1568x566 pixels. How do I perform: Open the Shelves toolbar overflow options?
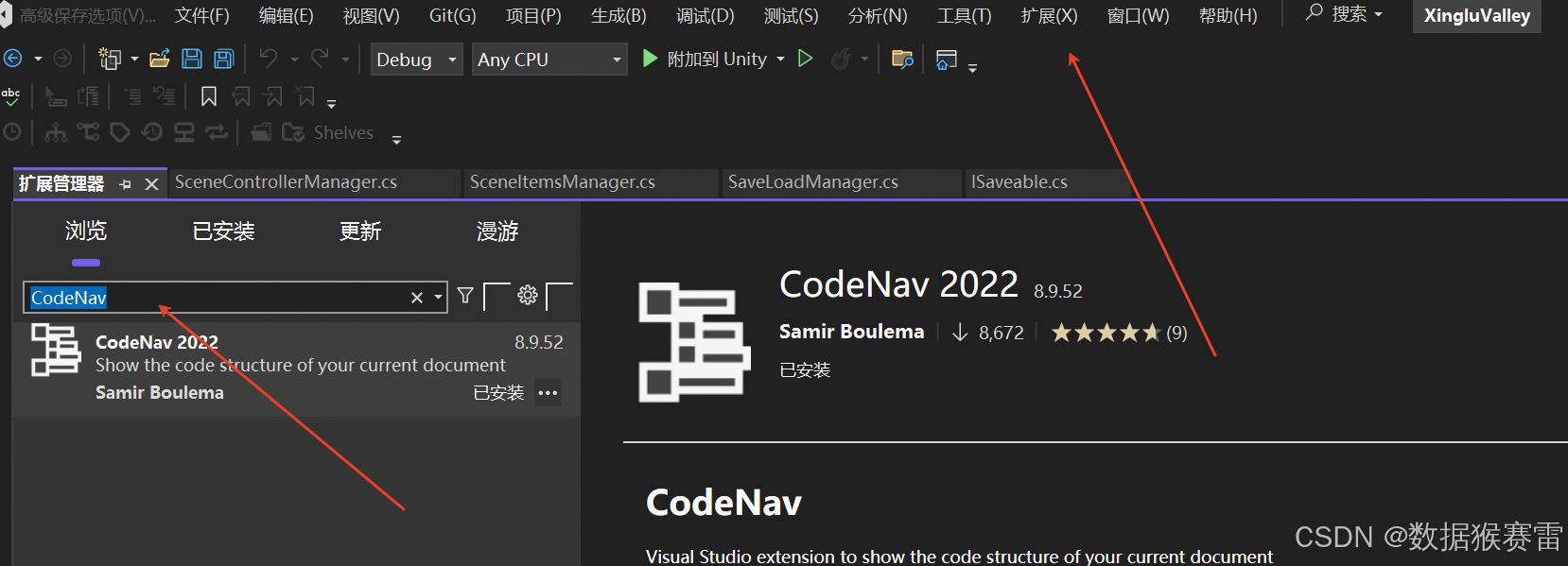coord(396,140)
